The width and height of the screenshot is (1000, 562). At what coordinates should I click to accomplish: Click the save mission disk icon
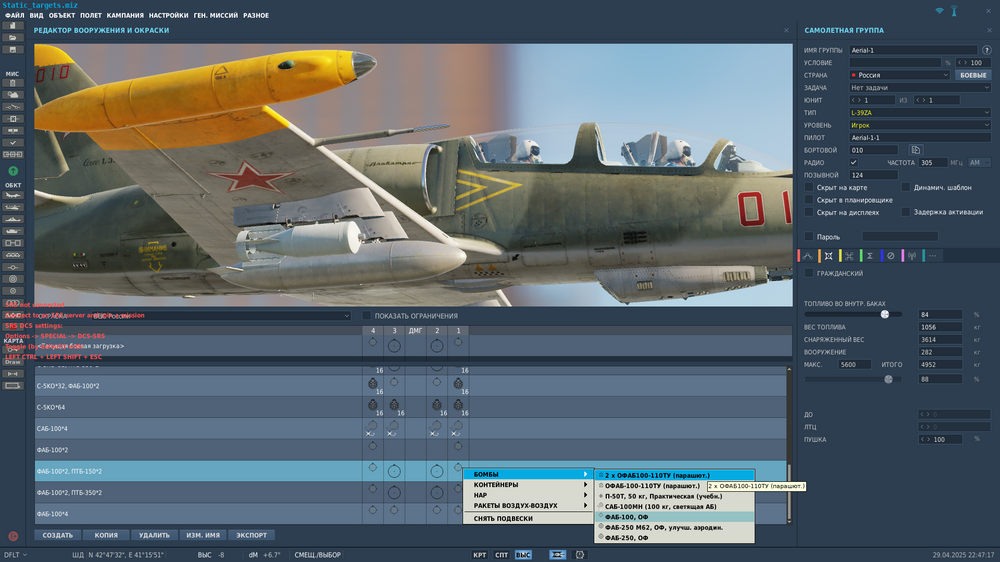[x=13, y=49]
